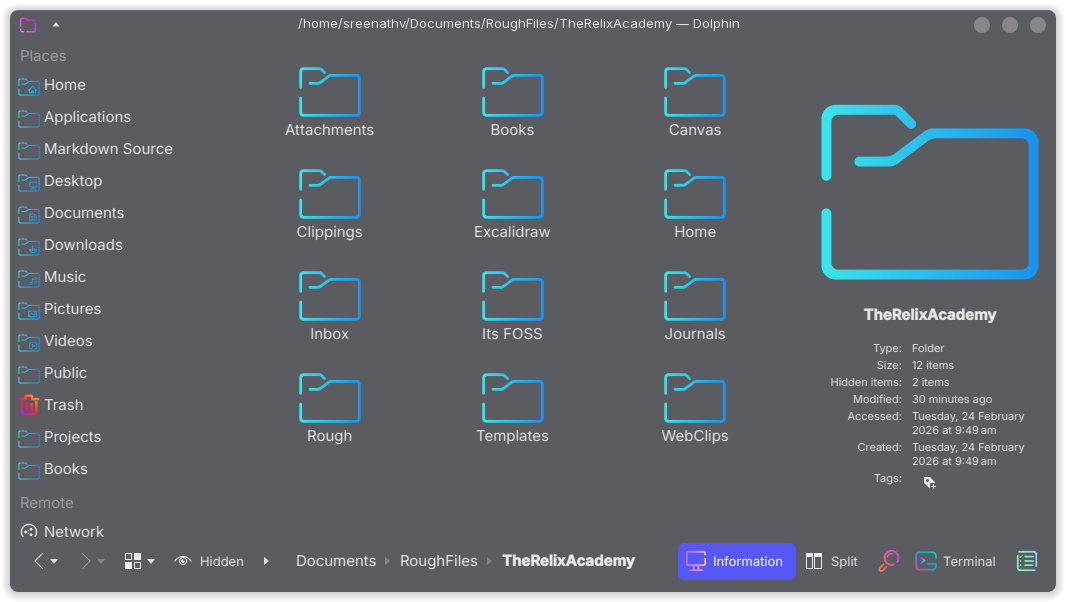Open the Excalidraw folder
Viewport: 1066px width, 602px height.
pyautogui.click(x=512, y=204)
